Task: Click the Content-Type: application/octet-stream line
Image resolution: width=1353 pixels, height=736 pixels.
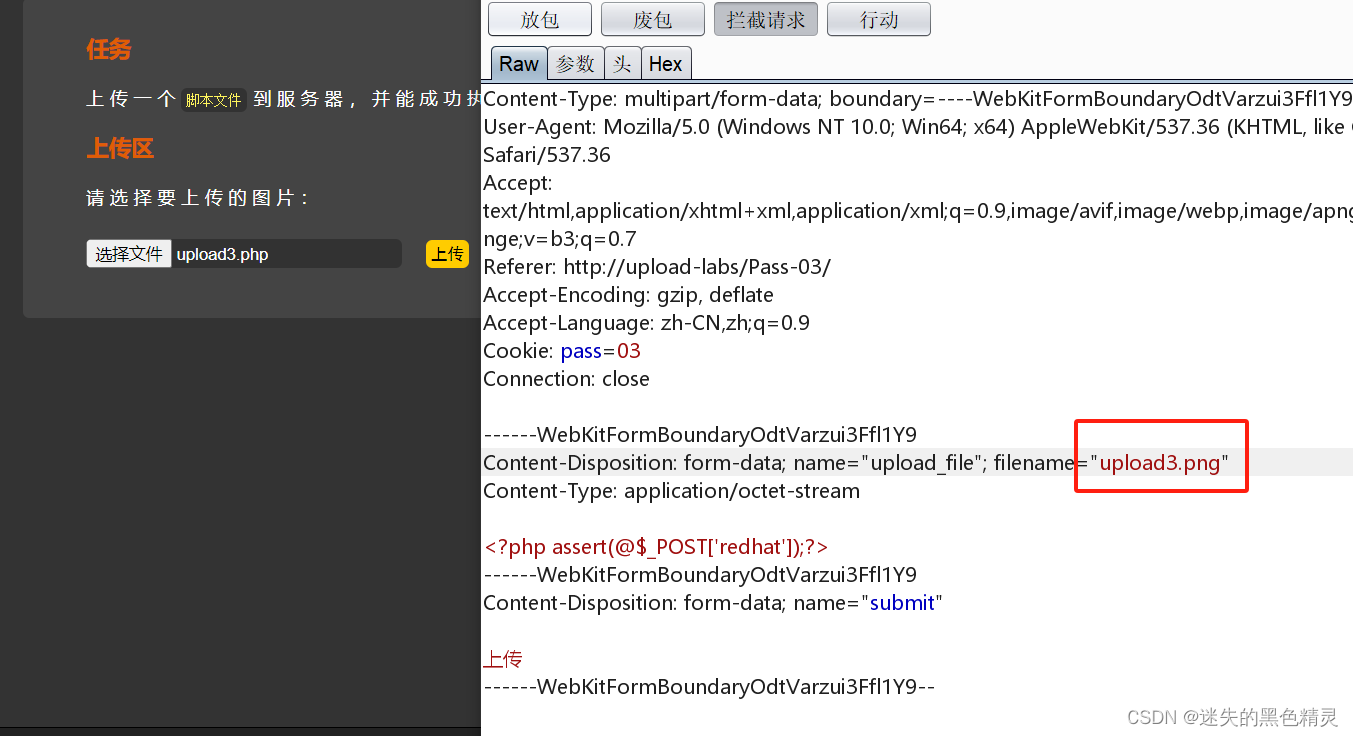Action: (671, 491)
